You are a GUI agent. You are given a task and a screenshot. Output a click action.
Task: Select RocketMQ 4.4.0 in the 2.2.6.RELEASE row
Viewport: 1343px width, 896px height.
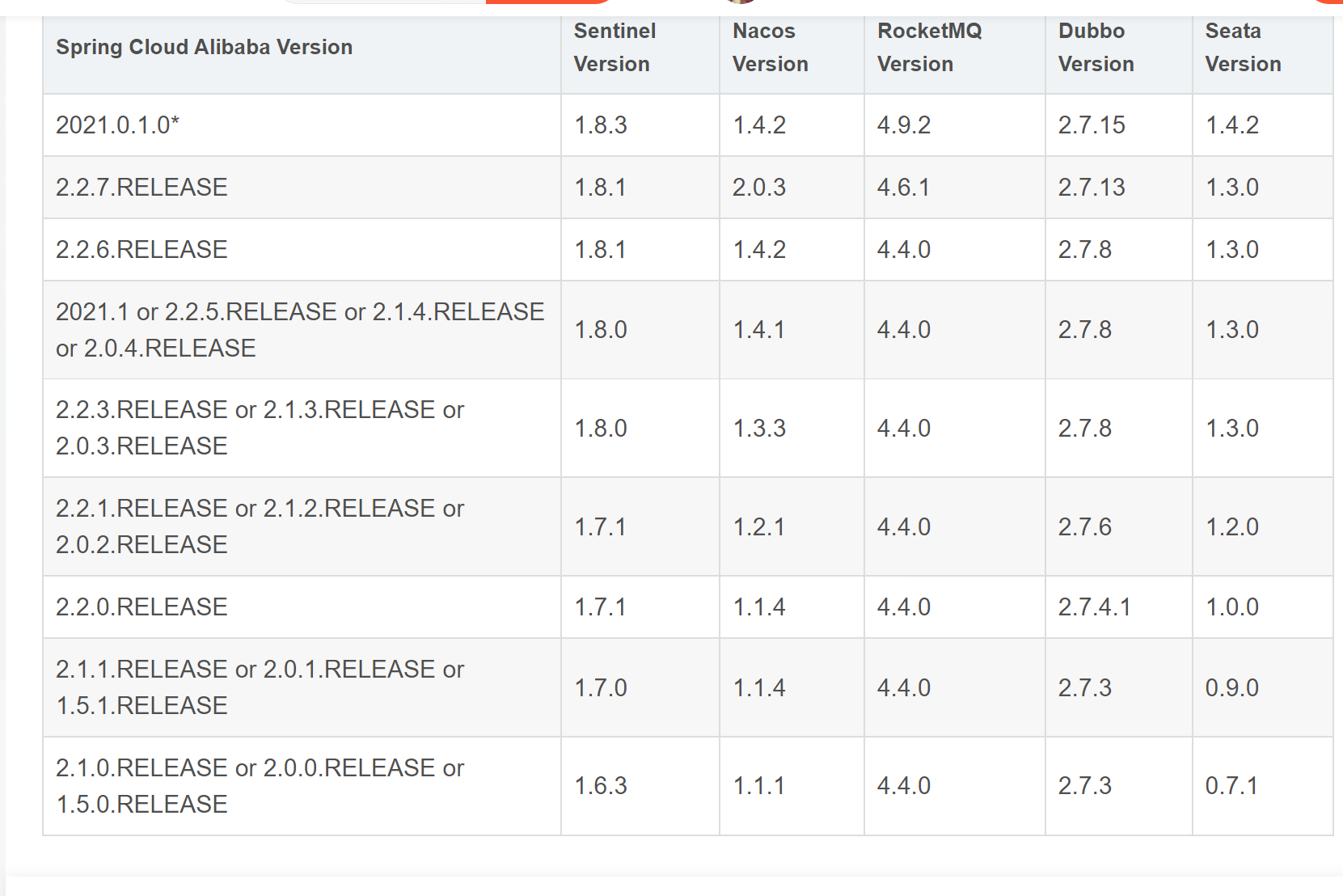click(x=955, y=250)
